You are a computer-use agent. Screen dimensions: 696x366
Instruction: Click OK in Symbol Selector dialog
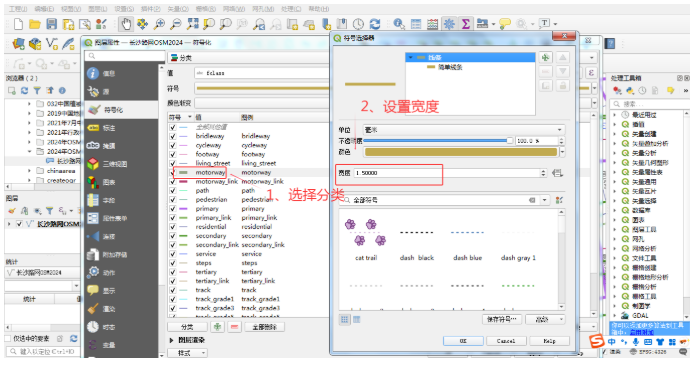pos(463,341)
